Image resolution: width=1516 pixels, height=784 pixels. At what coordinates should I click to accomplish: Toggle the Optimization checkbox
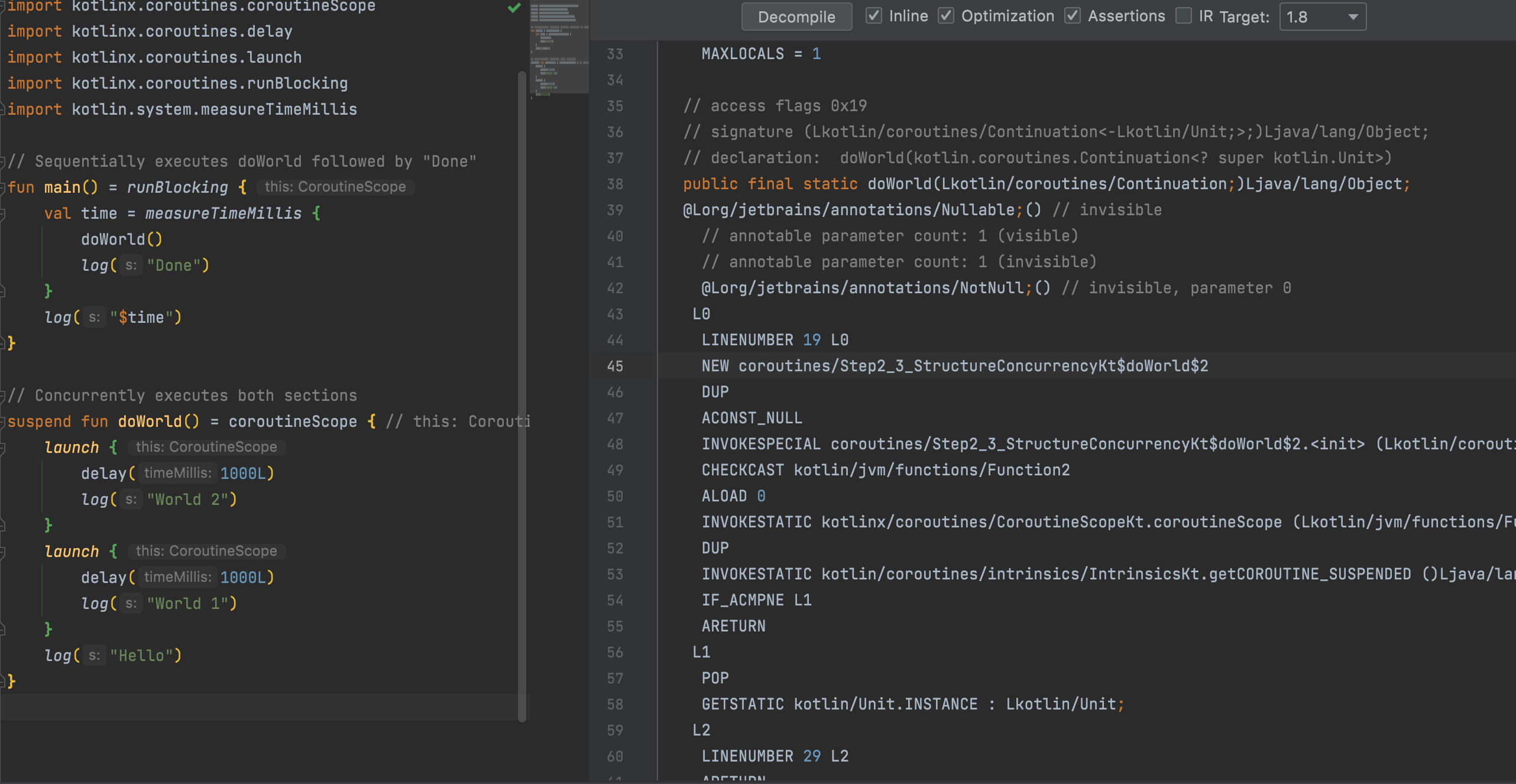946,16
